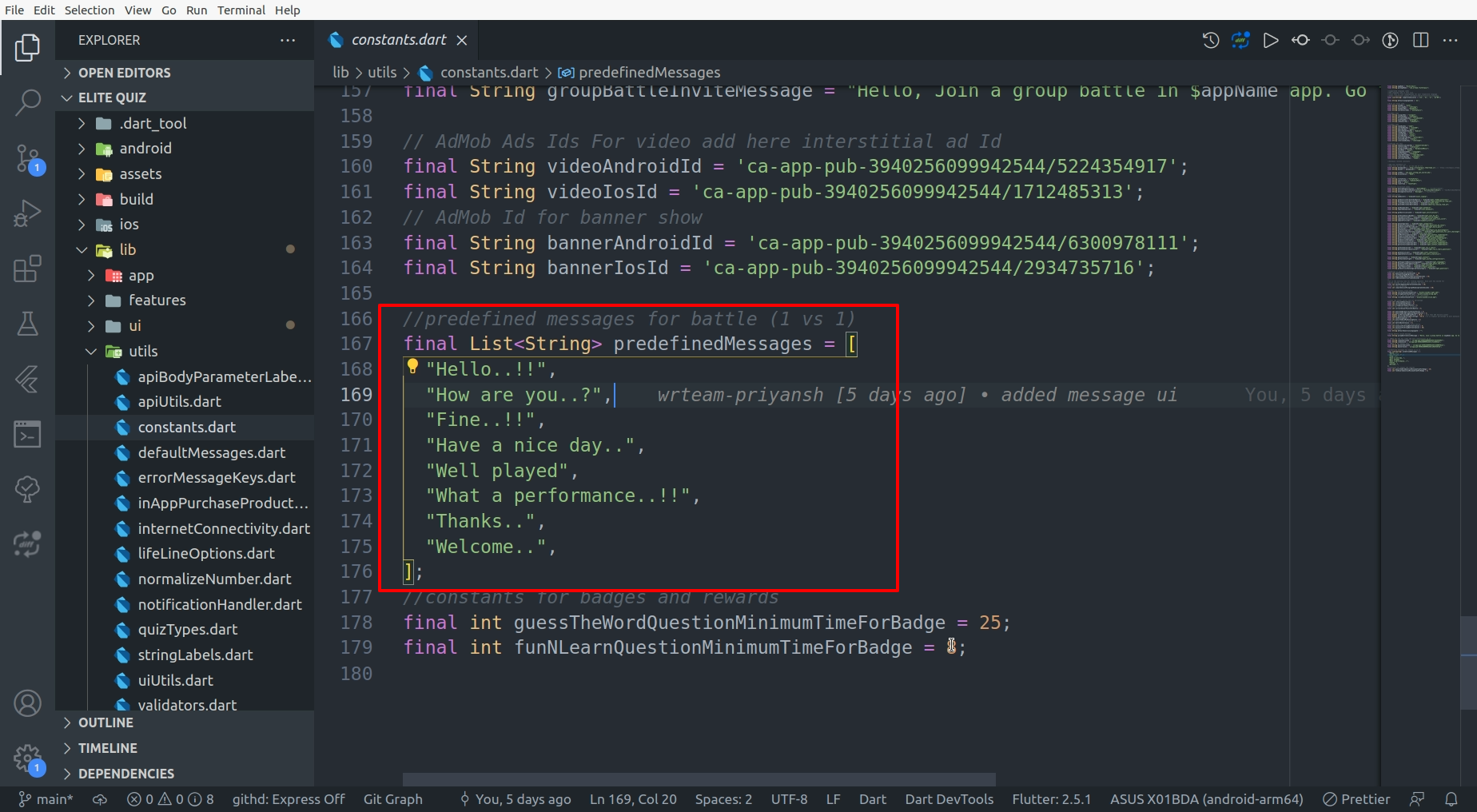Expand the android folder
Viewport: 1477px width, 812px height.
pyautogui.click(x=145, y=149)
